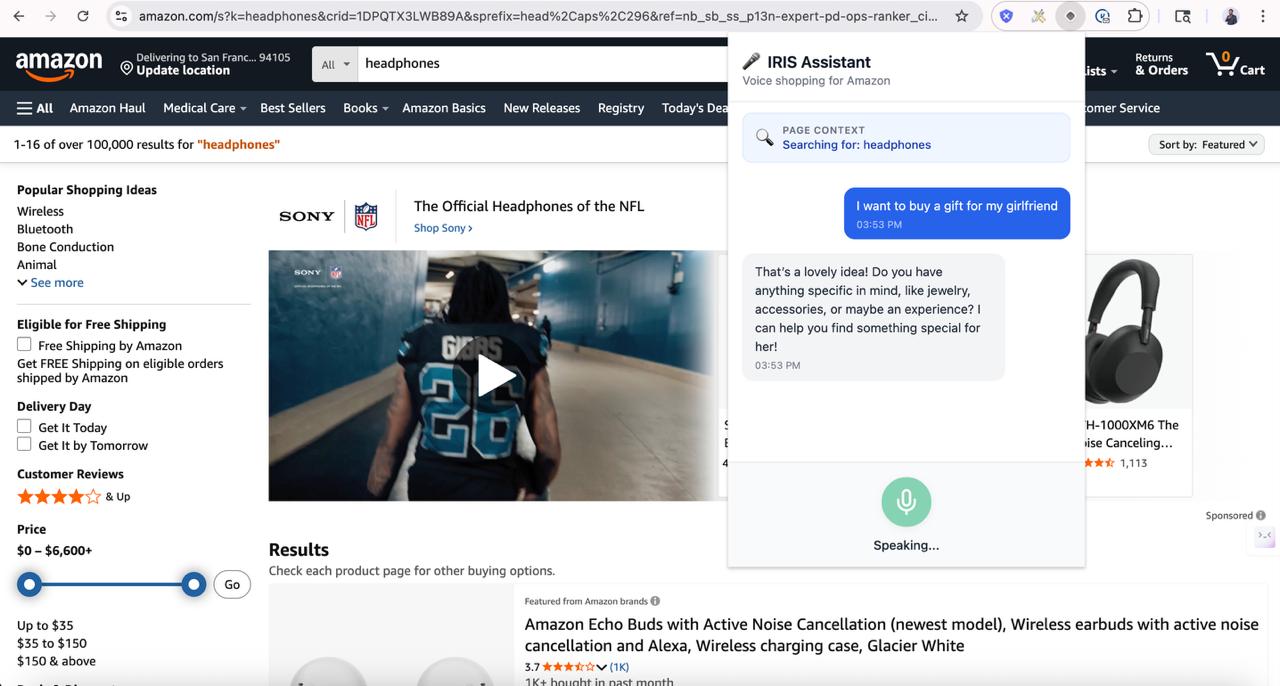Screen dimensions: 1280x686
Task: Open the Cart icon
Action: coord(1236,63)
